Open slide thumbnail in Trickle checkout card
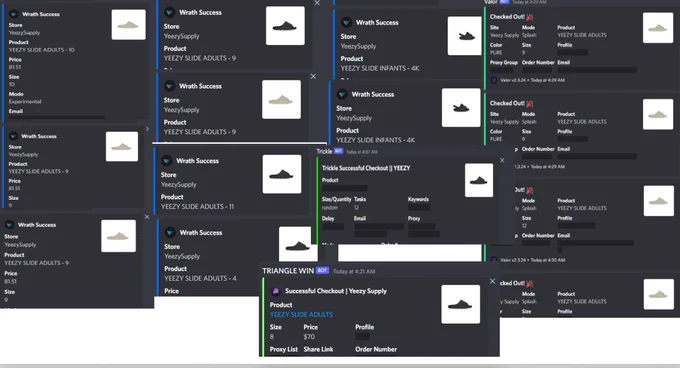This screenshot has width=680, height=368. pyautogui.click(x=479, y=180)
